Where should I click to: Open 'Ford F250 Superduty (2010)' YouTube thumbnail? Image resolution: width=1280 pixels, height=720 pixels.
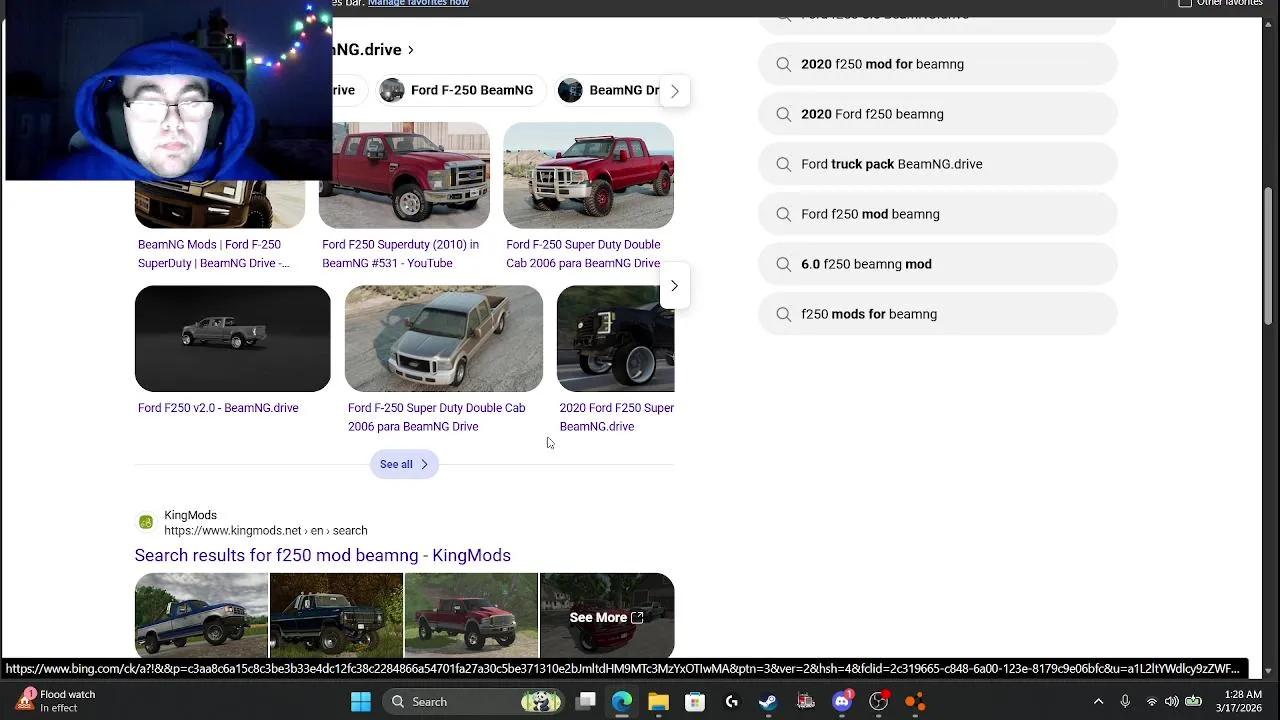click(x=404, y=175)
